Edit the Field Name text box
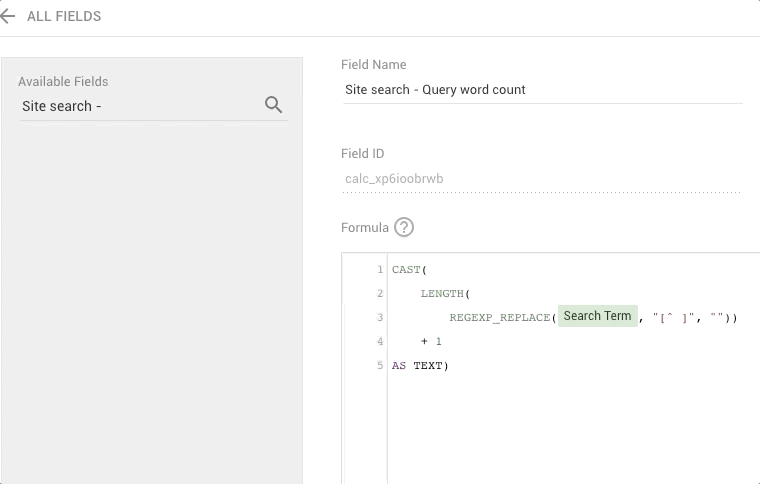The image size is (760, 484). pyautogui.click(x=540, y=90)
